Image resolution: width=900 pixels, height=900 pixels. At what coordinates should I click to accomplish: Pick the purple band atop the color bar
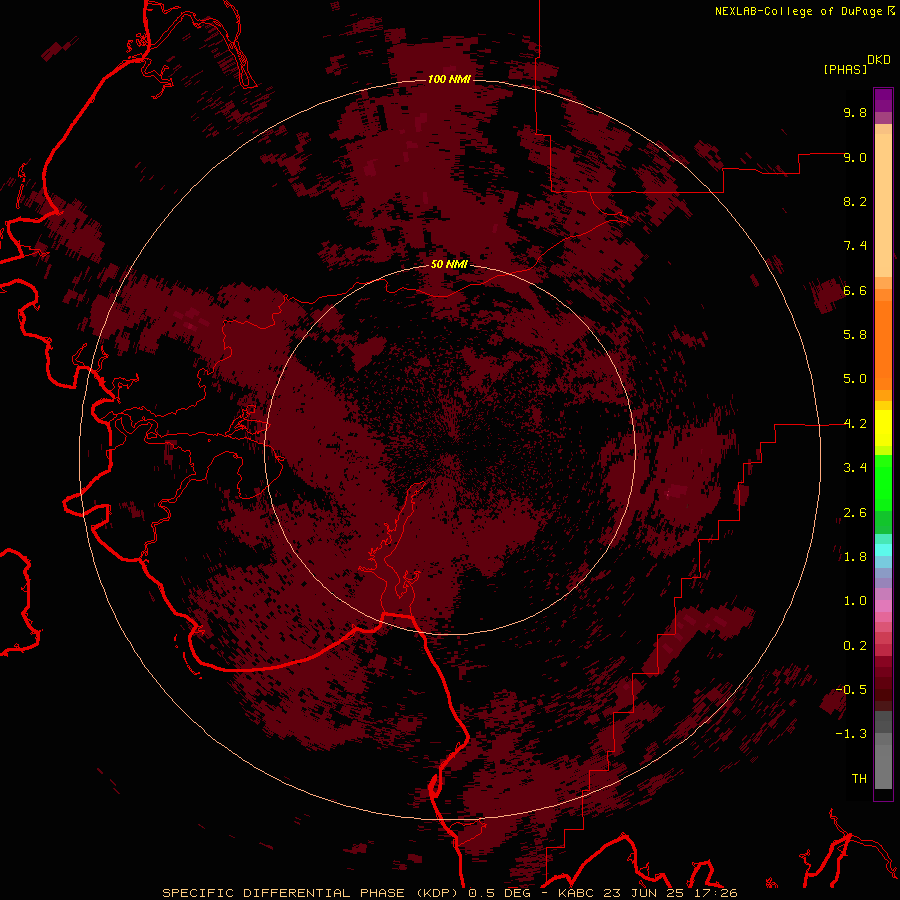click(883, 100)
